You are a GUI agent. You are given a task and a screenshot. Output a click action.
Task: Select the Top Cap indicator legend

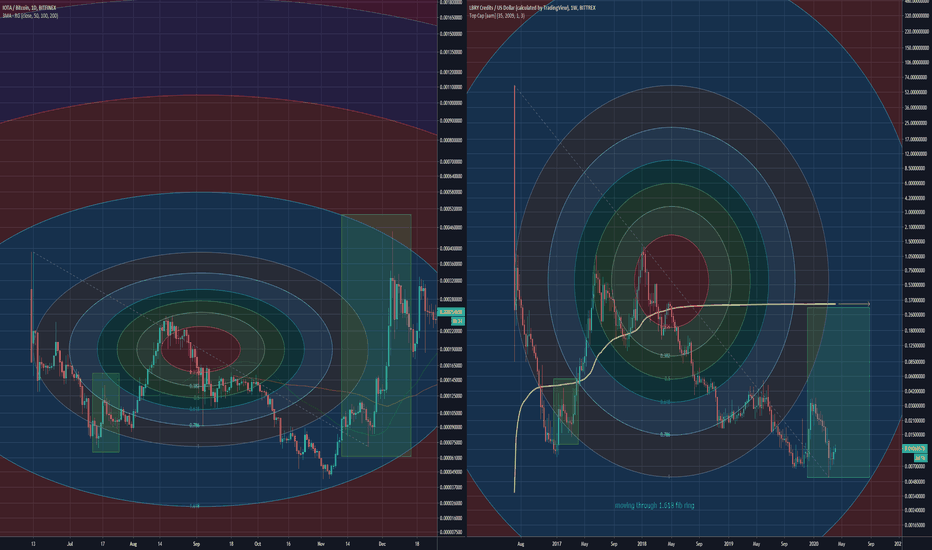pyautogui.click(x=497, y=15)
